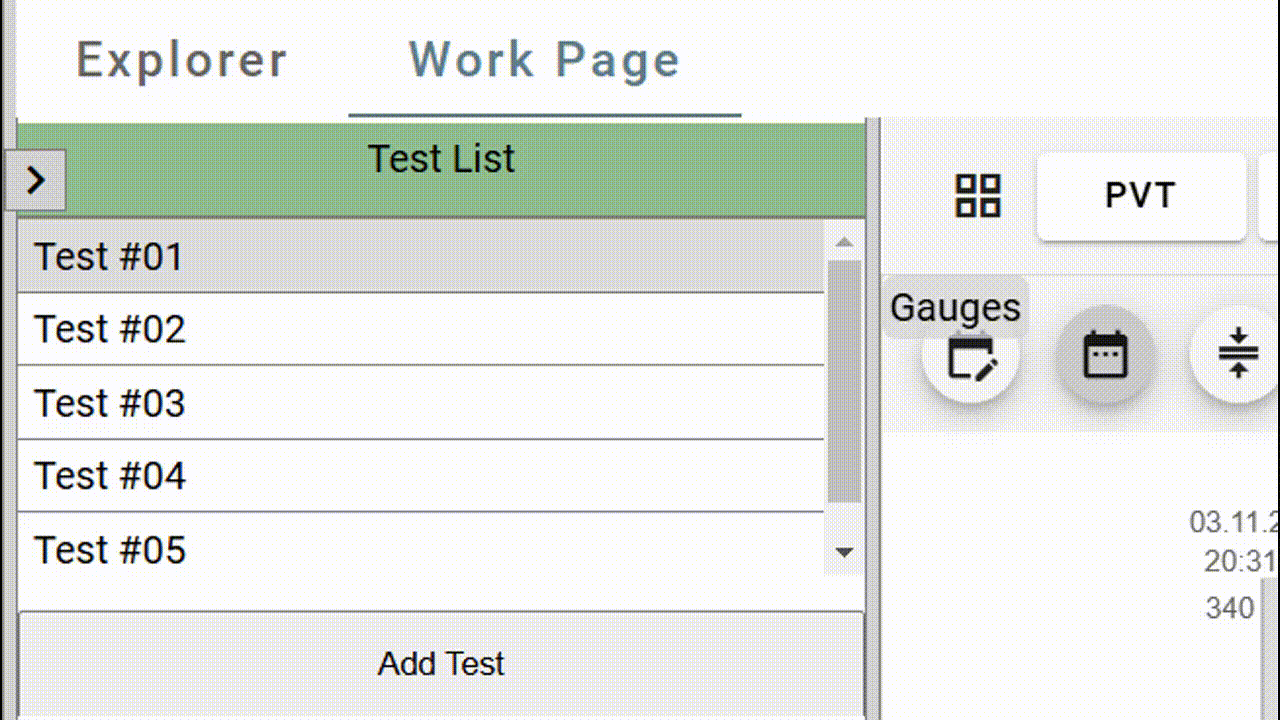1280x720 pixels.
Task: Open Test #05 list entry
Action: 421,549
